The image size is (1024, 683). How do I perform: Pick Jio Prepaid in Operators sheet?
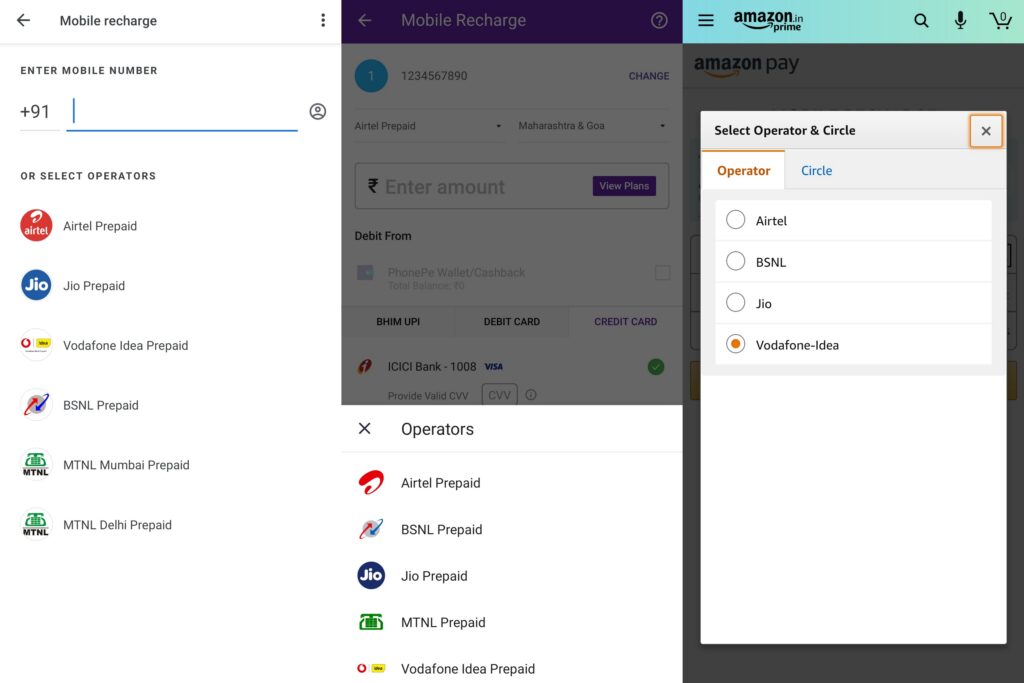(x=434, y=576)
